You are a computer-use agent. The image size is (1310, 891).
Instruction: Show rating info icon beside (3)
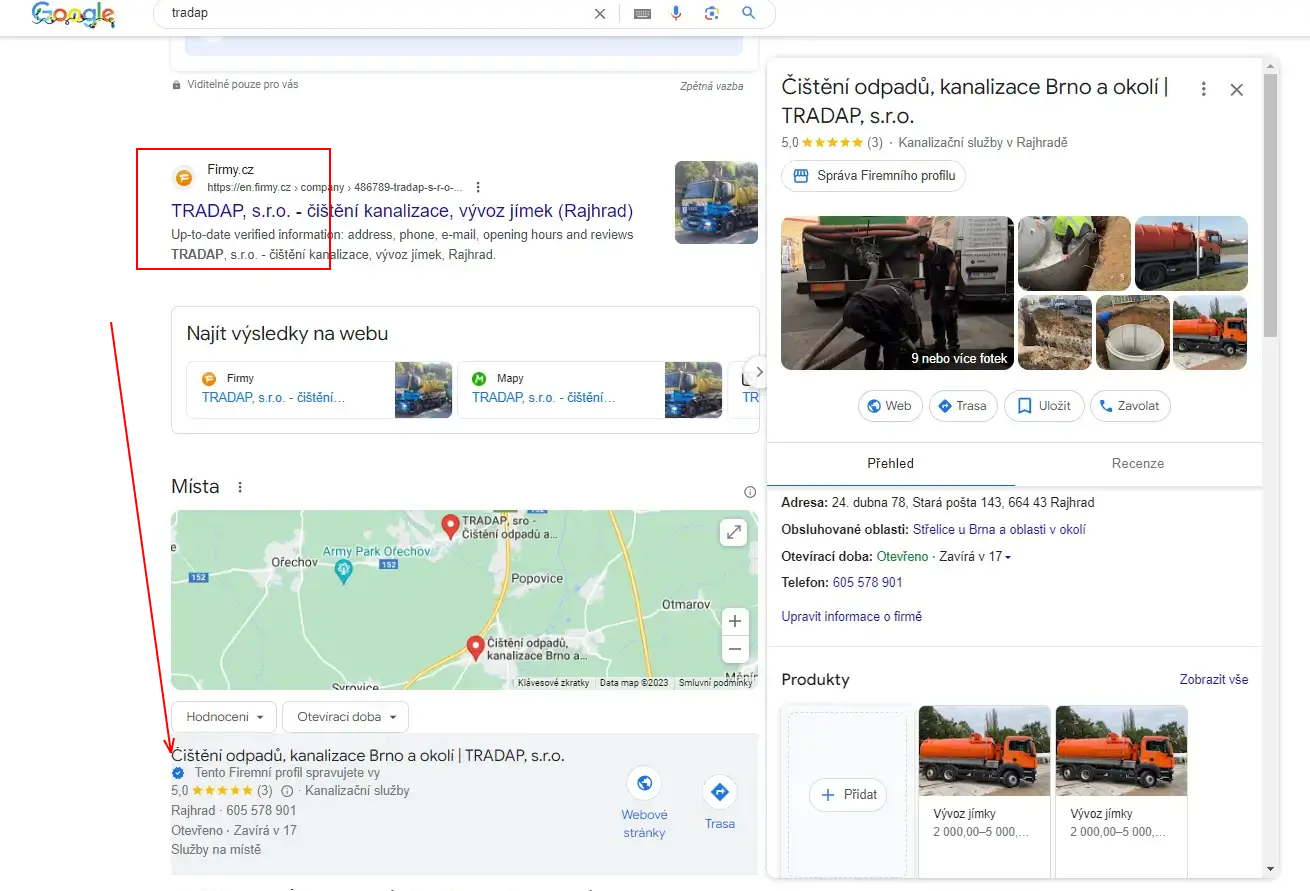[x=287, y=791]
